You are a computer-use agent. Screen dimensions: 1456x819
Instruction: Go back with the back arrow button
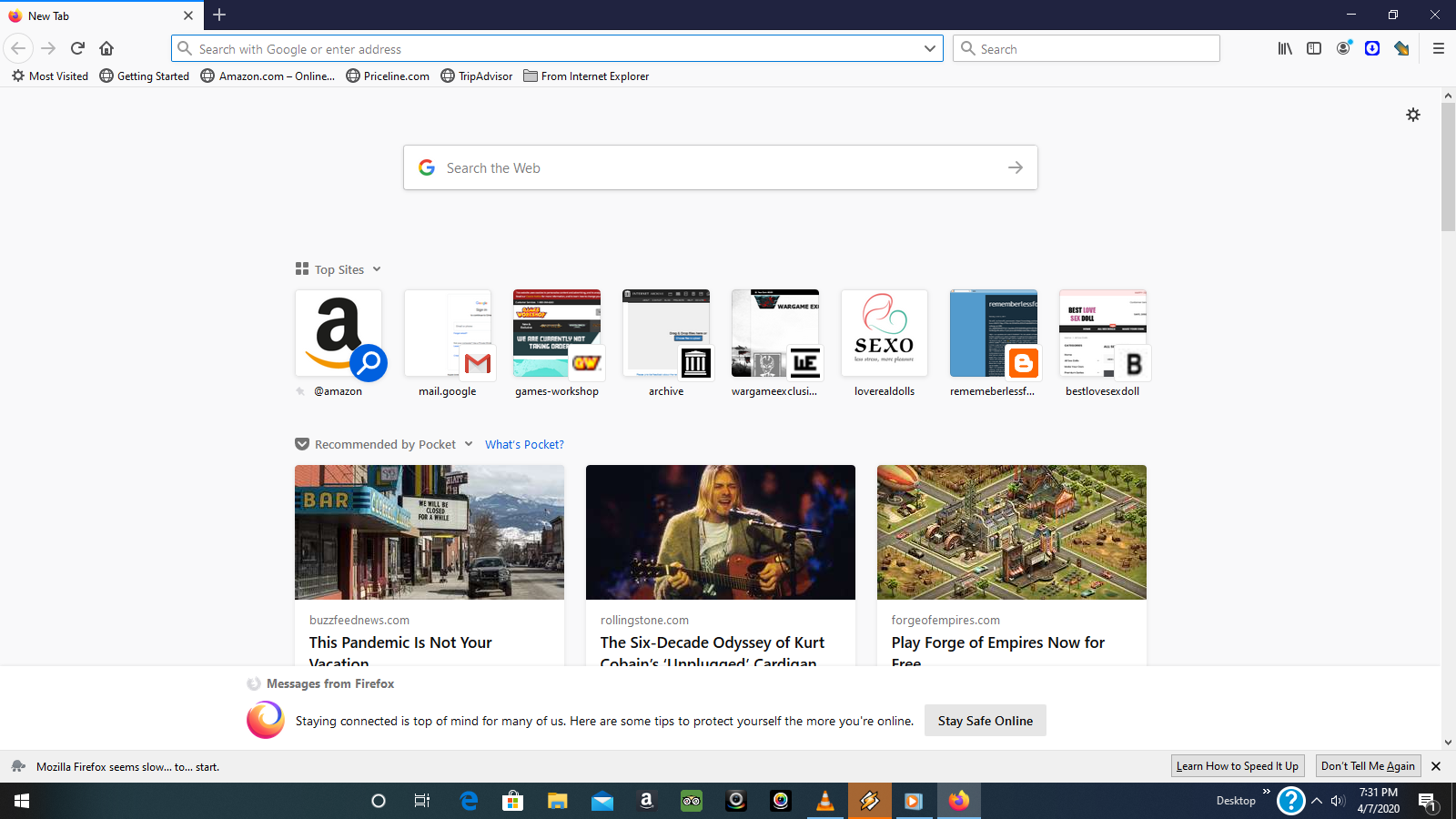18,48
